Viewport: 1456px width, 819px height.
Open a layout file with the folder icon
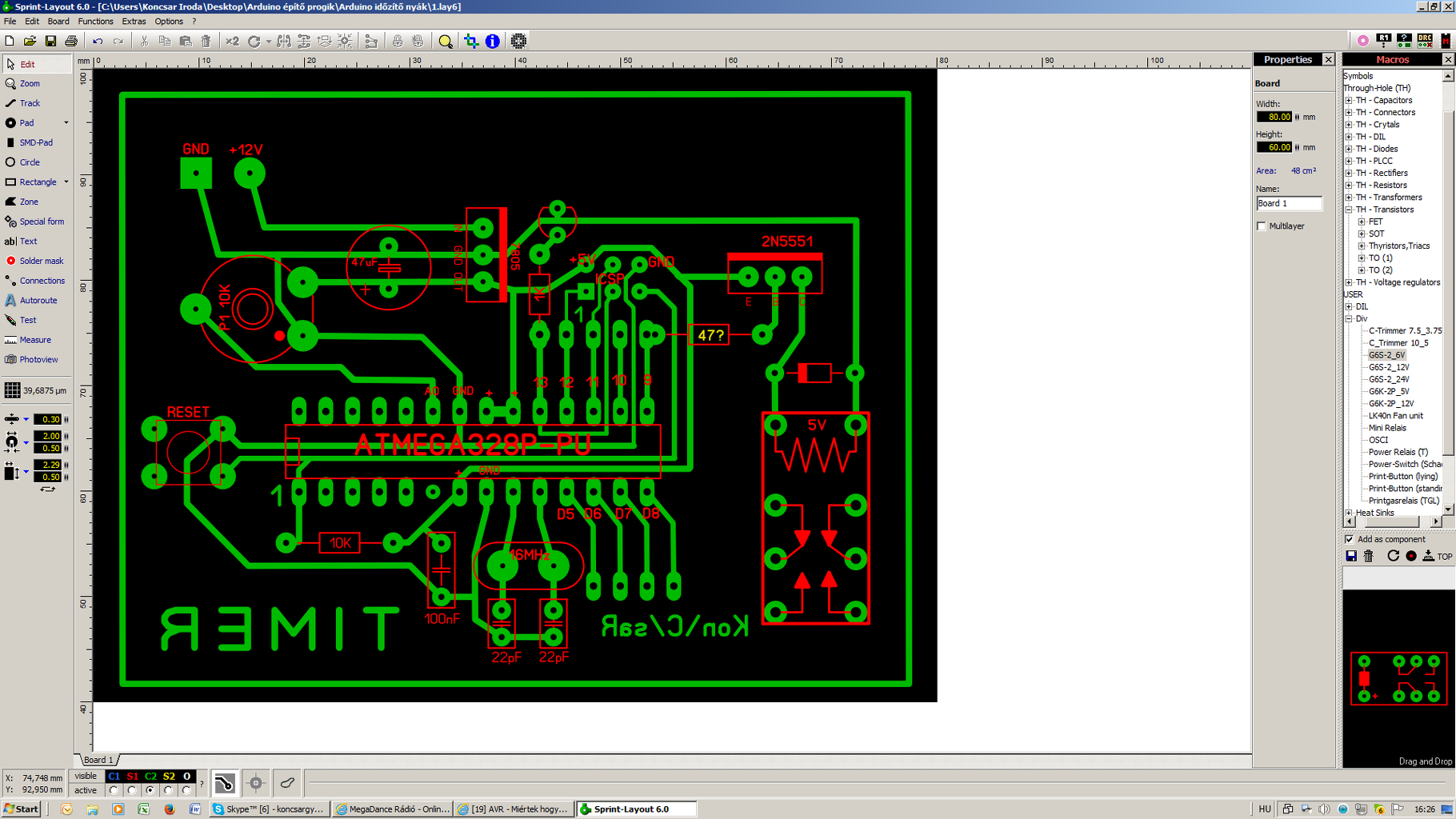click(30, 41)
